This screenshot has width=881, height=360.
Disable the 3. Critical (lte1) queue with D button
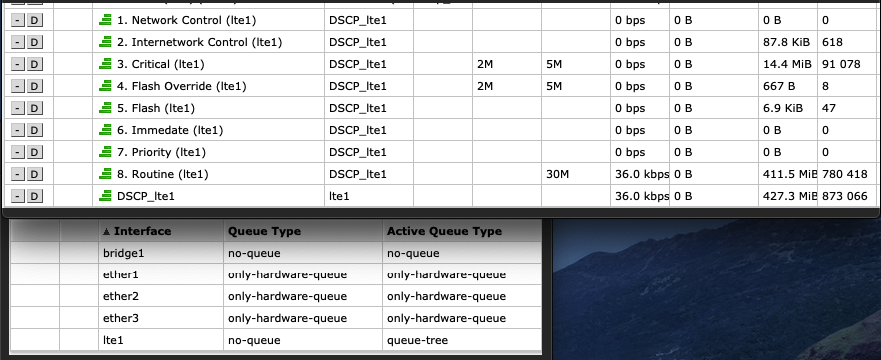click(34, 65)
